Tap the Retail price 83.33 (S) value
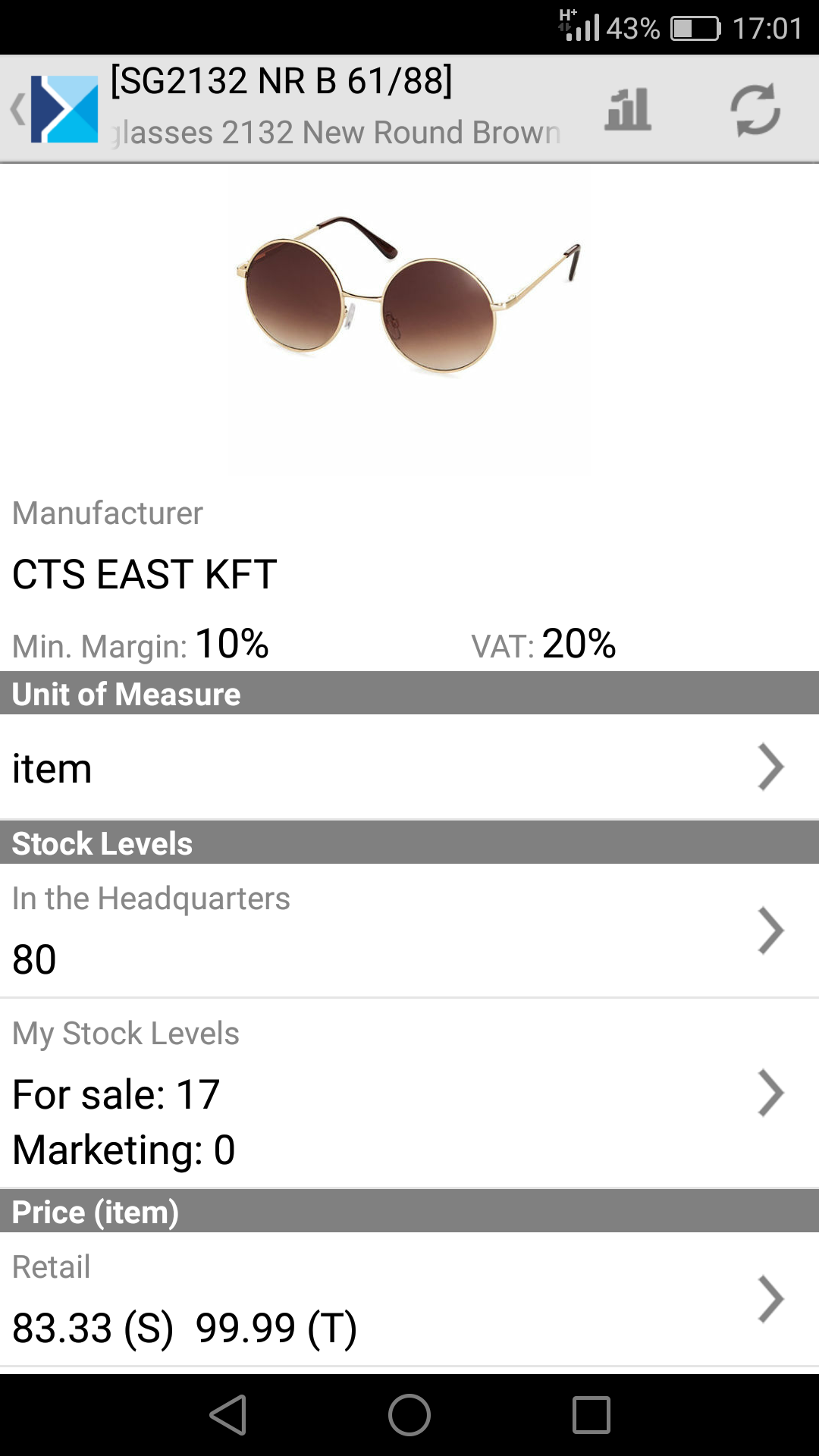The height and width of the screenshot is (1456, 819). click(x=93, y=1328)
